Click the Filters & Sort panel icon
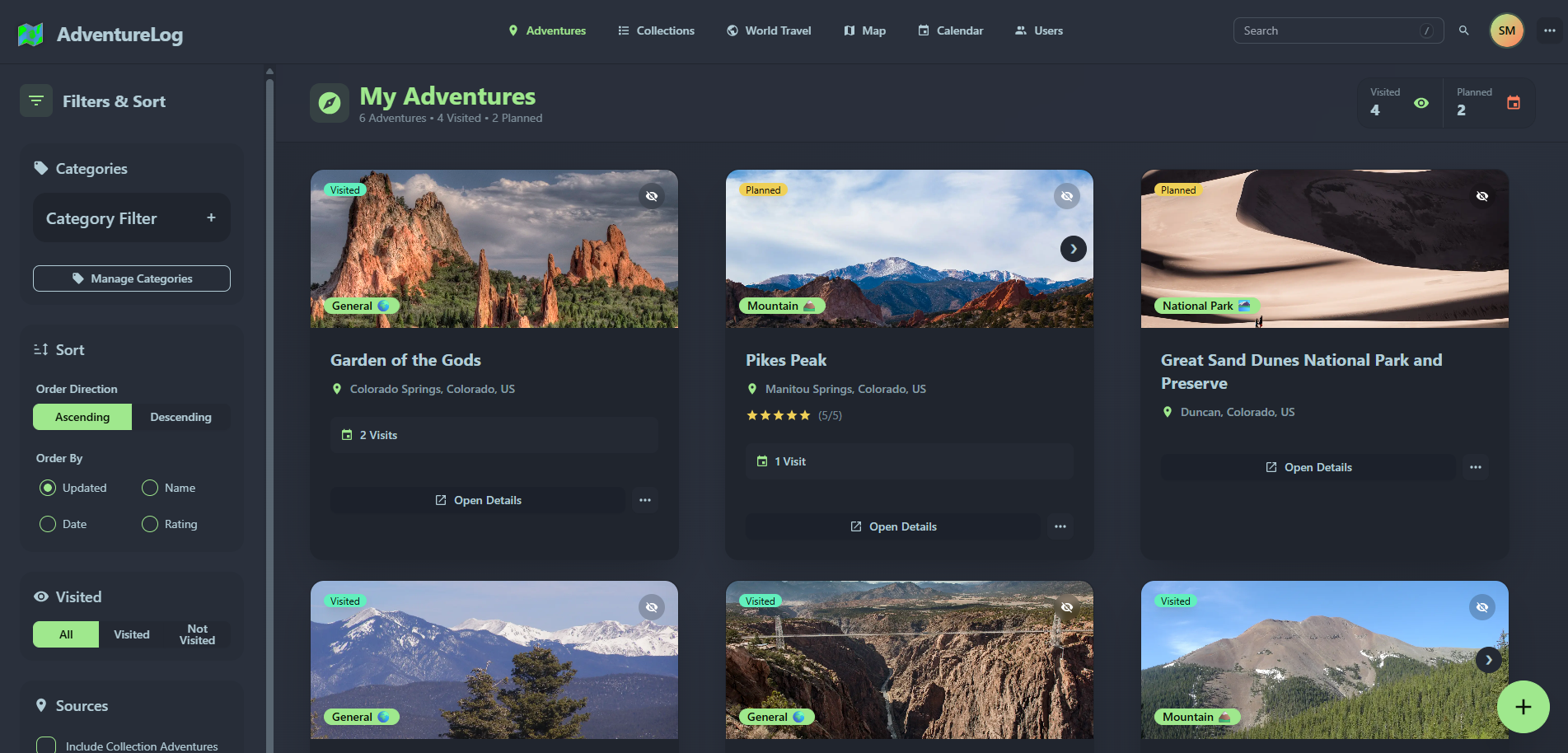The height and width of the screenshot is (753, 1568). (x=36, y=101)
